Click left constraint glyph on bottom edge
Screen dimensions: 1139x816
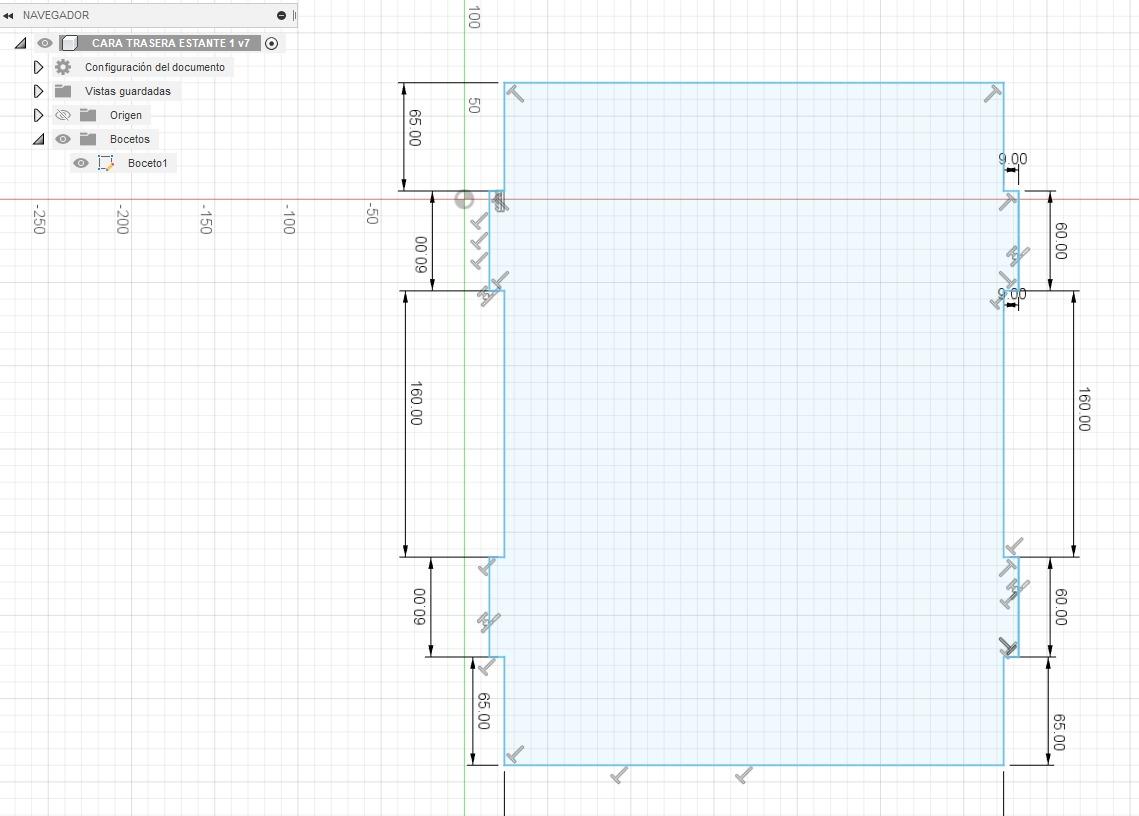tap(619, 775)
